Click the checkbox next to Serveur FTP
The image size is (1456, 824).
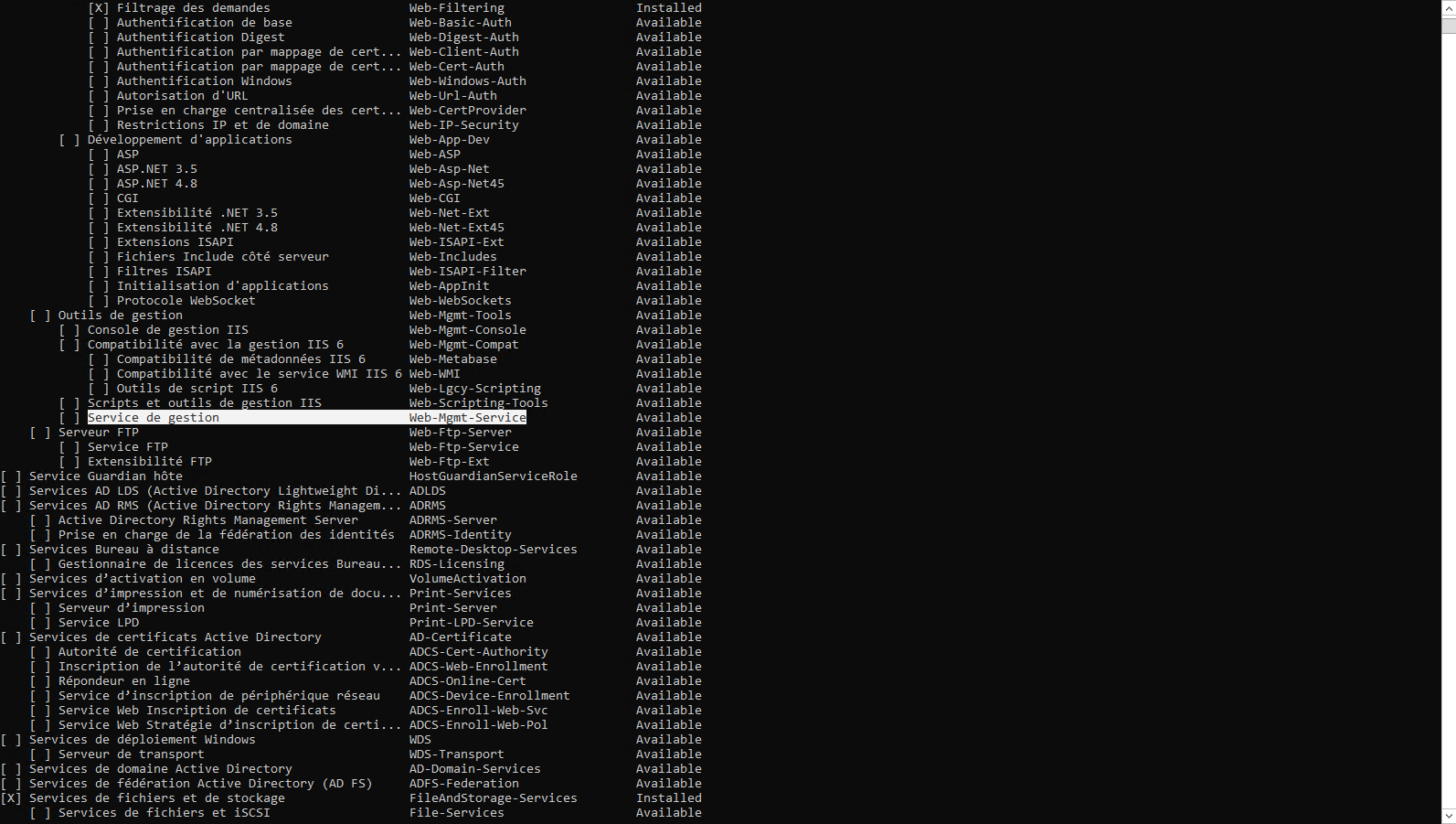click(39, 433)
